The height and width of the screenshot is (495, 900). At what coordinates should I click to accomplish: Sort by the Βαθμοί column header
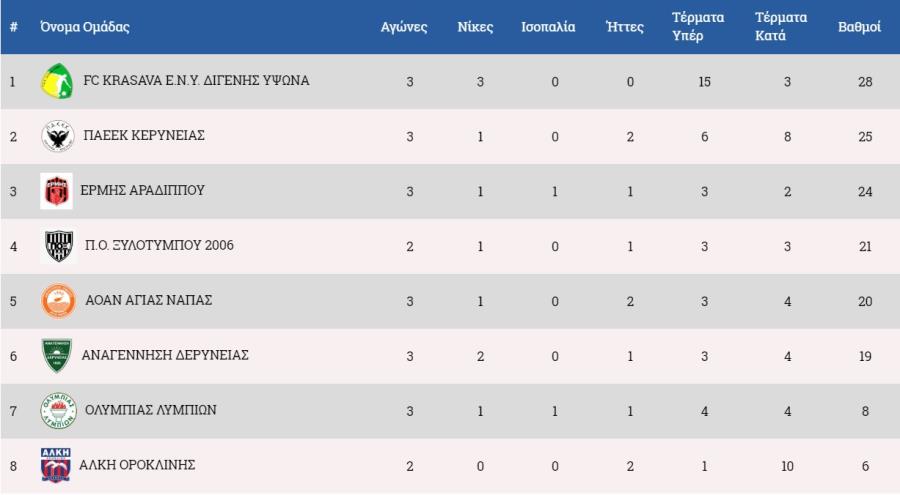click(858, 27)
